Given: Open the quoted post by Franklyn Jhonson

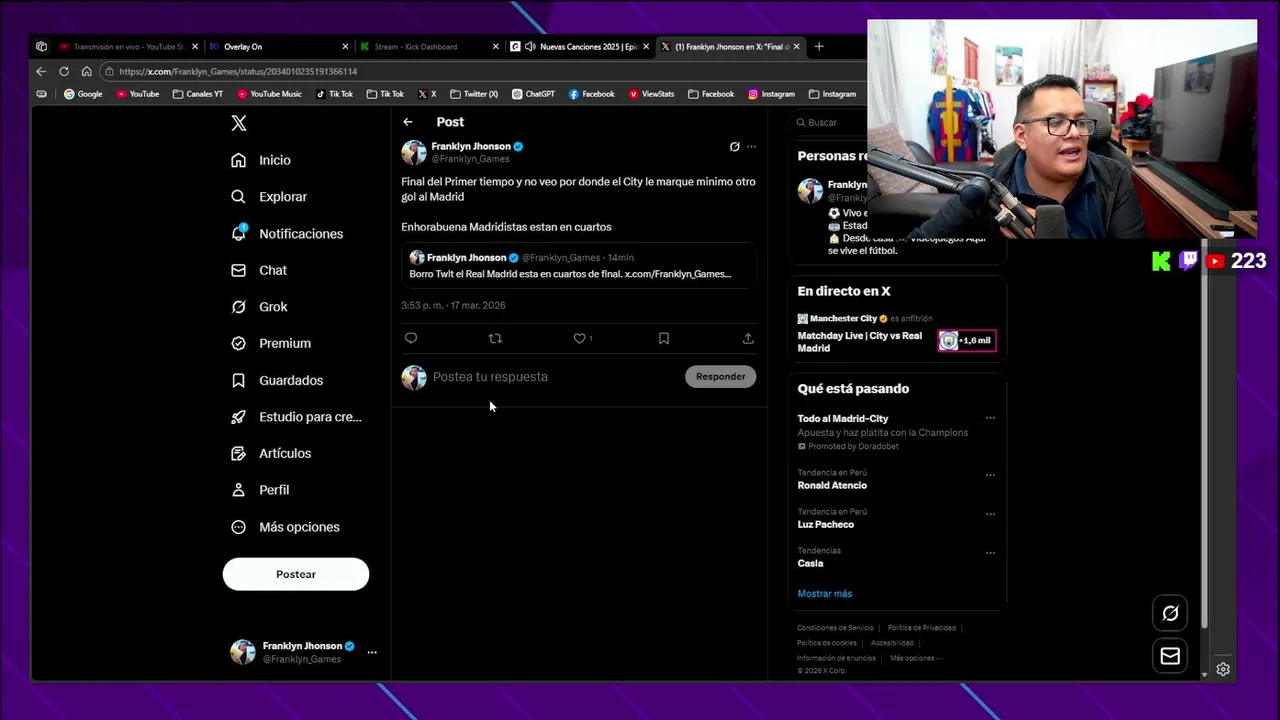Looking at the screenshot, I should click(x=579, y=265).
